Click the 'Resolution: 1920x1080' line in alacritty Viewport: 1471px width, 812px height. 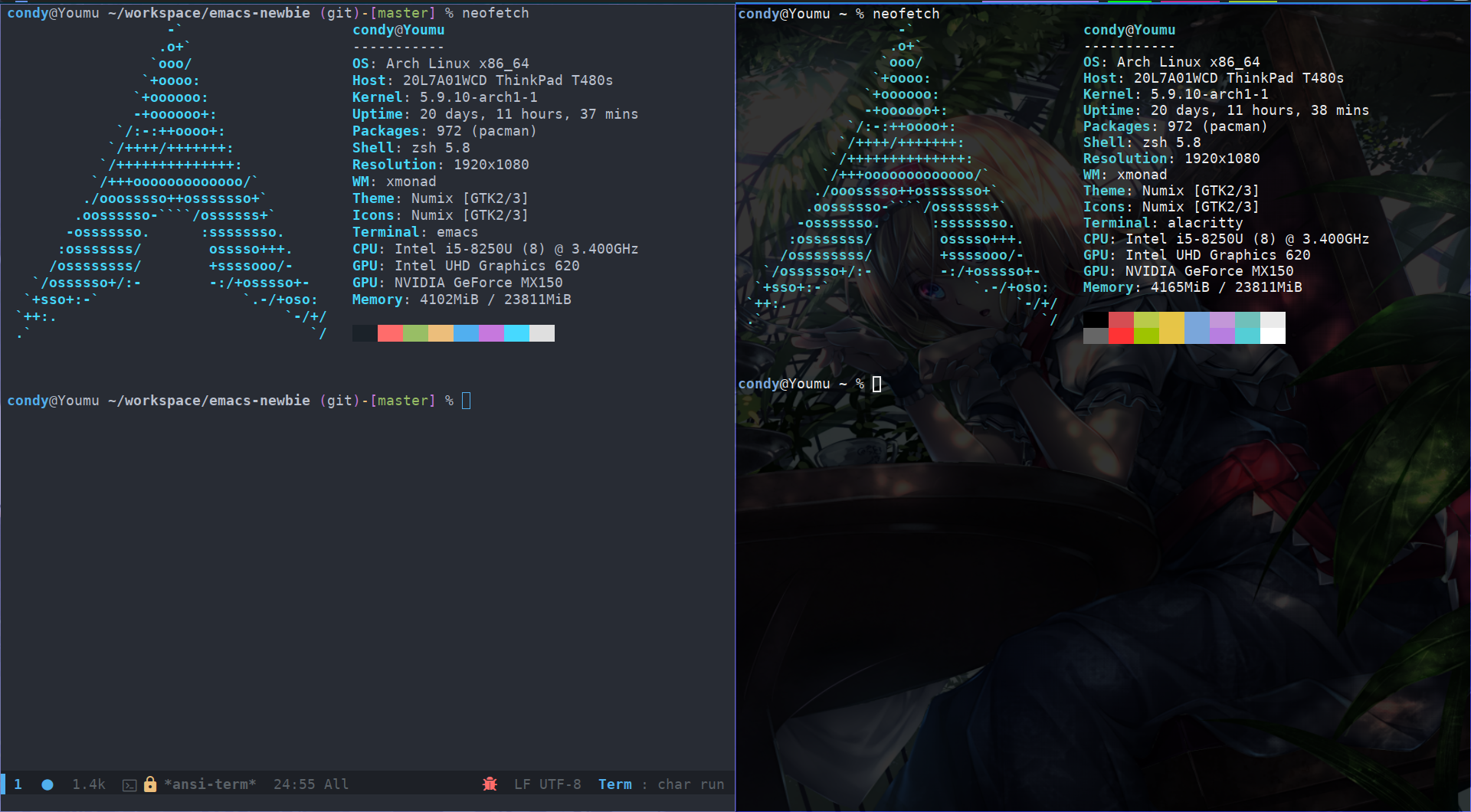coord(1171,159)
